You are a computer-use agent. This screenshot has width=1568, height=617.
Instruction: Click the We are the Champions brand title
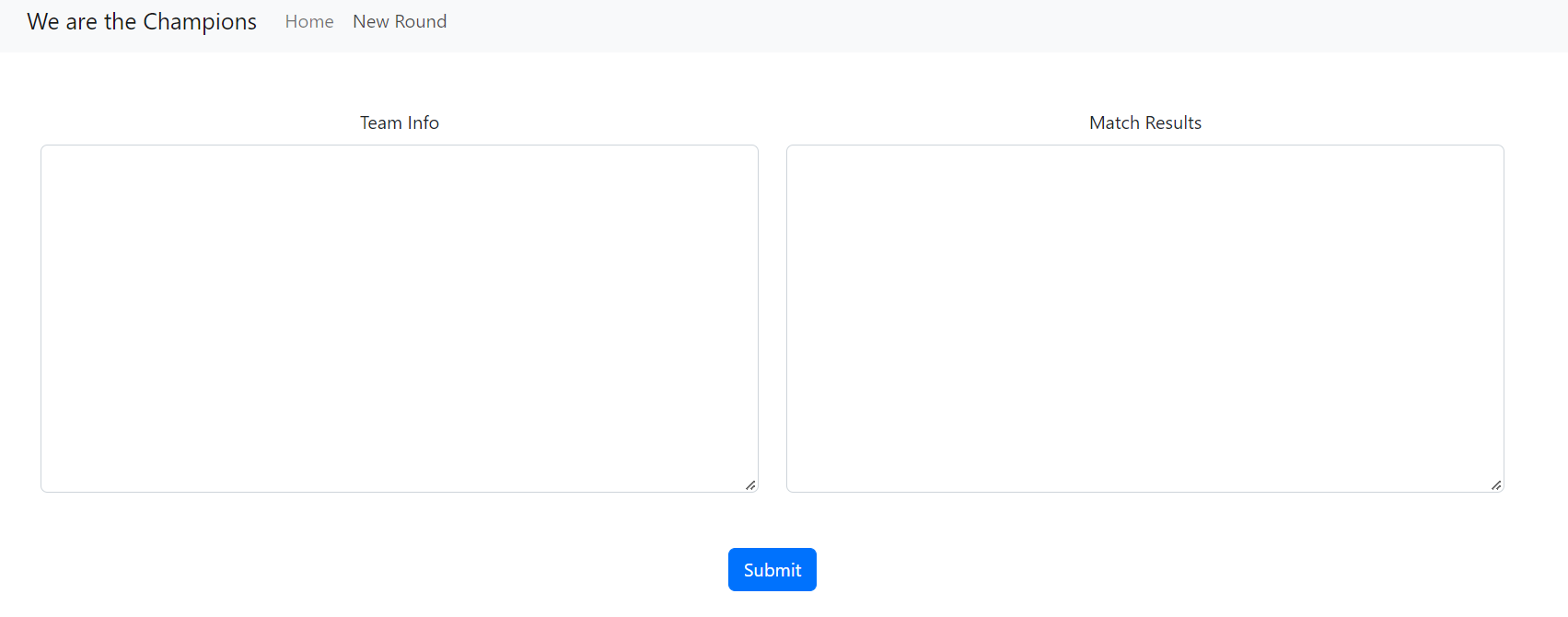[x=141, y=21]
